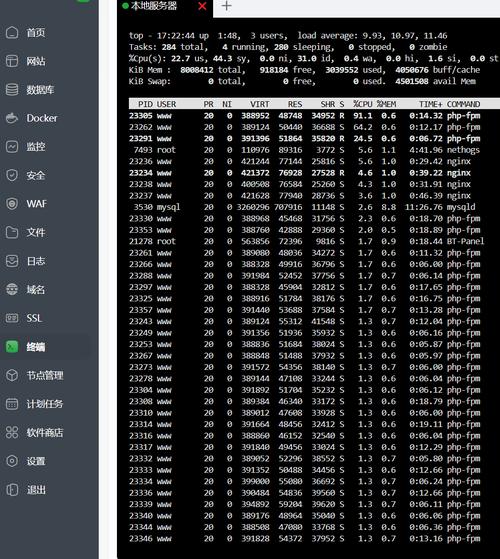Click the BT-Panel command entry

pos(465,241)
